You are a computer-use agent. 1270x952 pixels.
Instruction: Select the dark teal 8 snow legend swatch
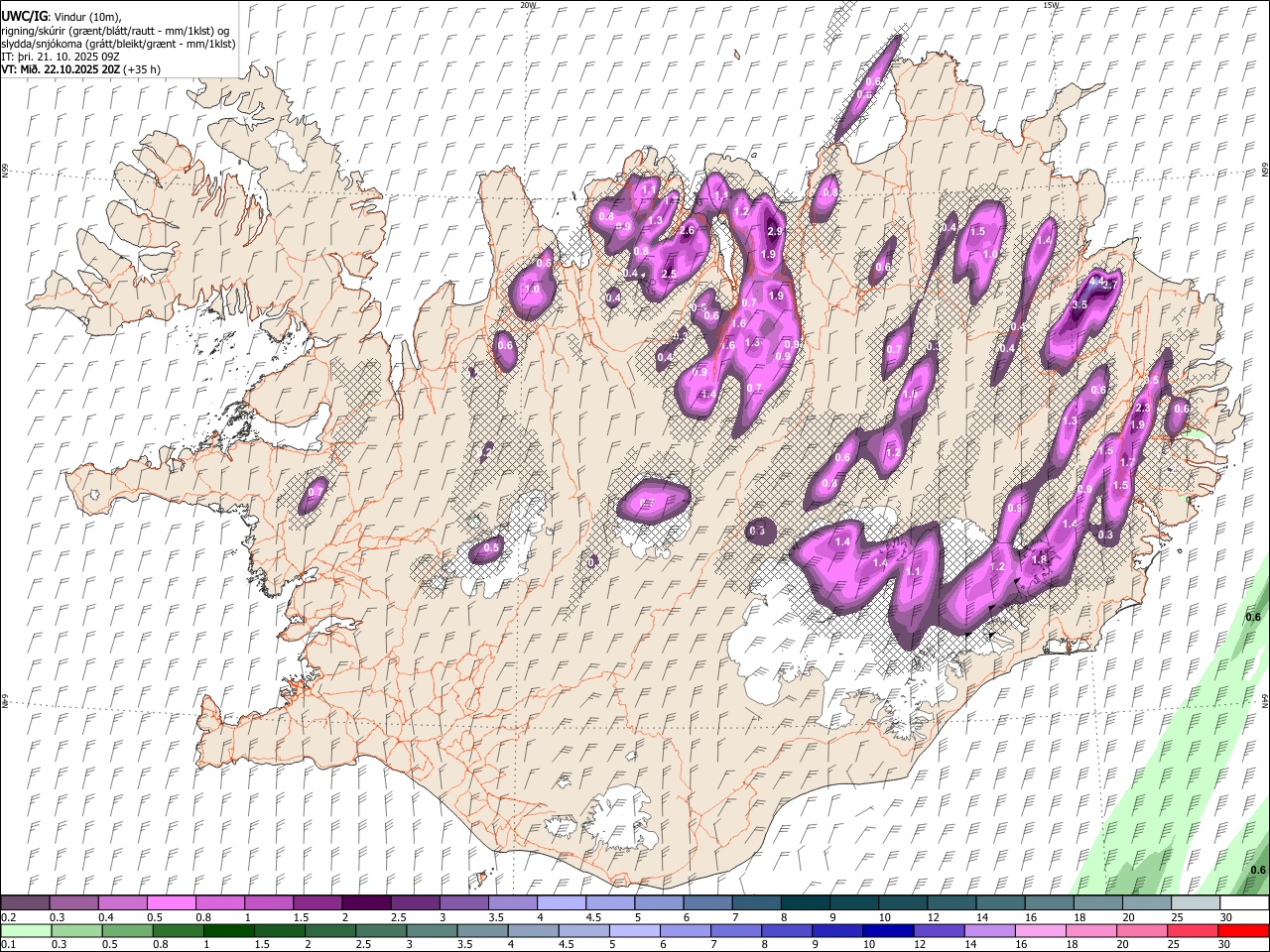[x=804, y=903]
